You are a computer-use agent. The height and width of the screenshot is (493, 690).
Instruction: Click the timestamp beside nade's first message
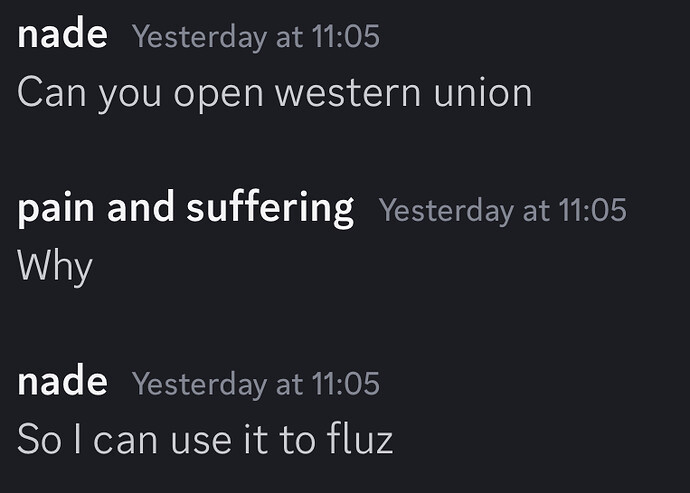[x=255, y=38]
